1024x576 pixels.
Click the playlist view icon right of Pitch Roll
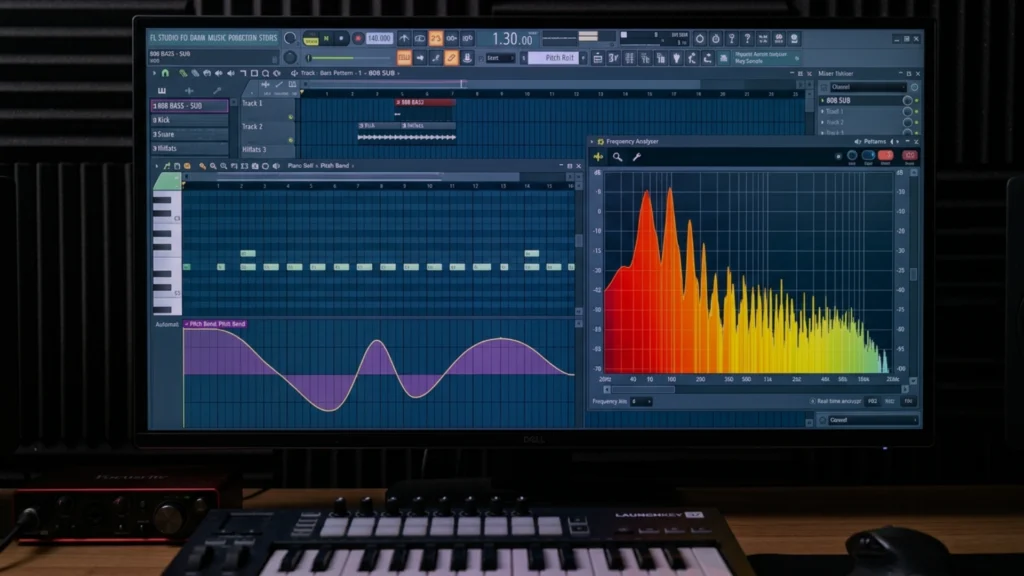pyautogui.click(x=598, y=59)
